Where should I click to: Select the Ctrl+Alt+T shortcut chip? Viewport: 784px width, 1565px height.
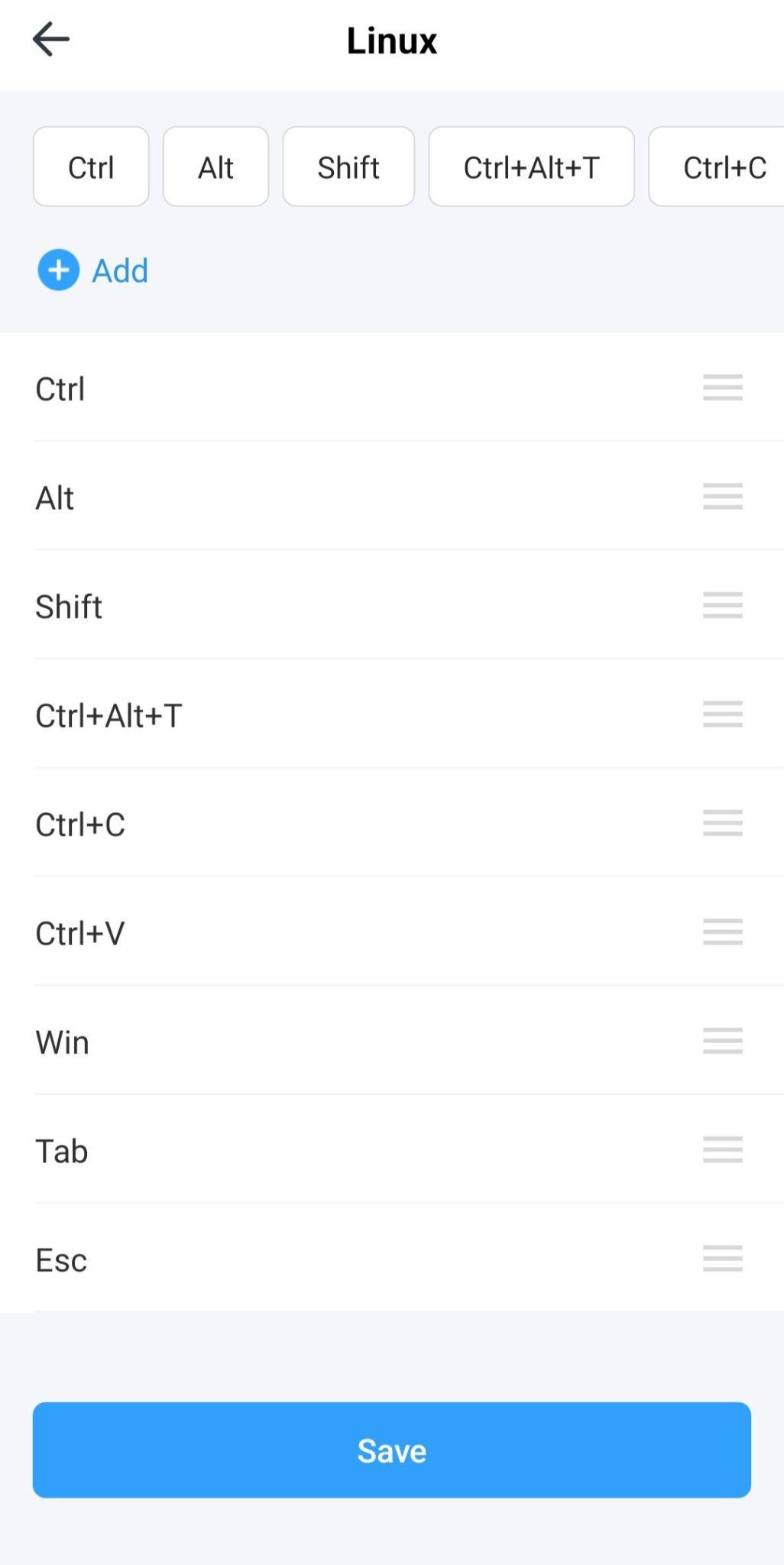tap(531, 167)
